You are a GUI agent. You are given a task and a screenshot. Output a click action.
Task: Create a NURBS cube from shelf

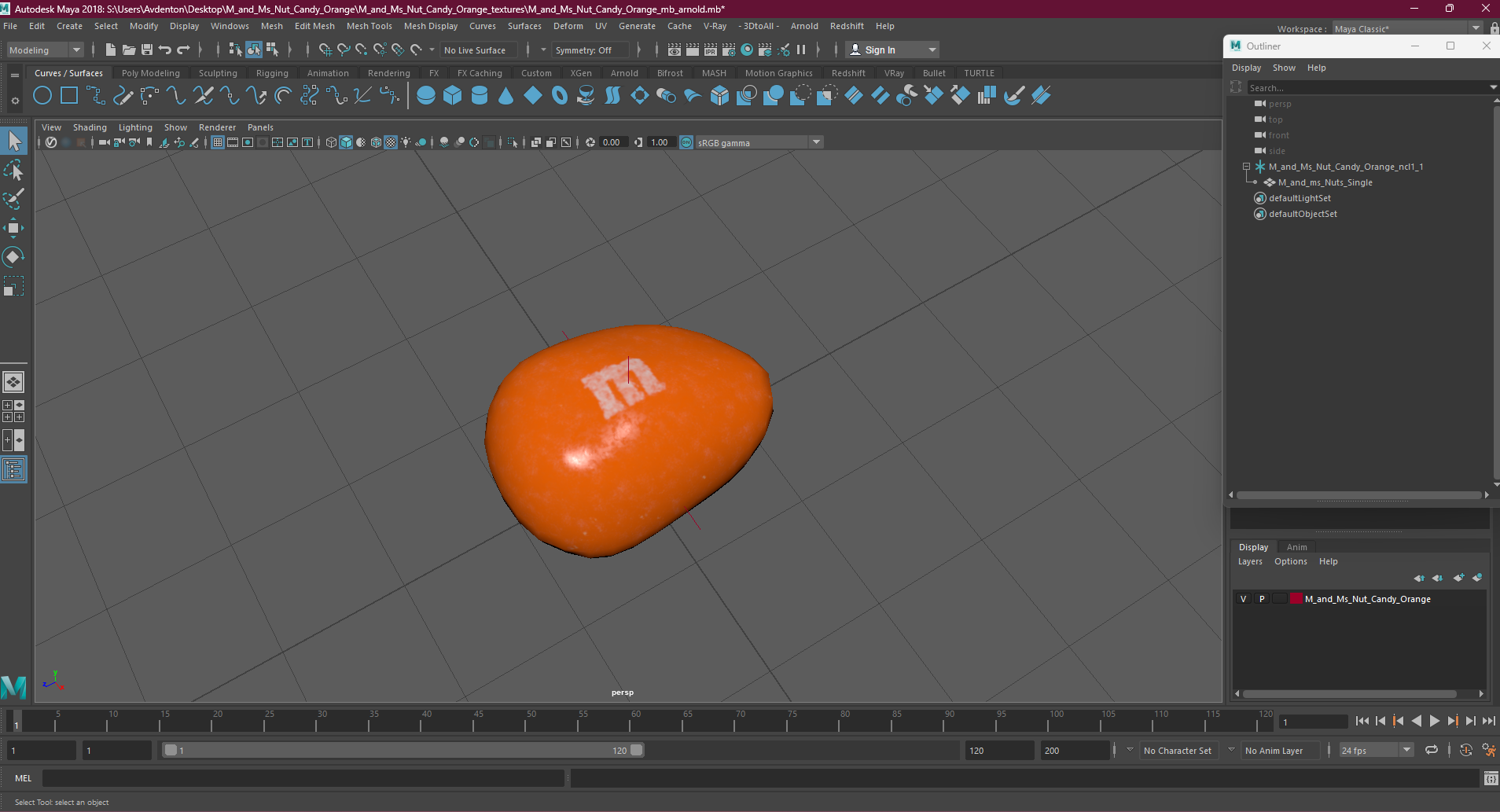453,96
